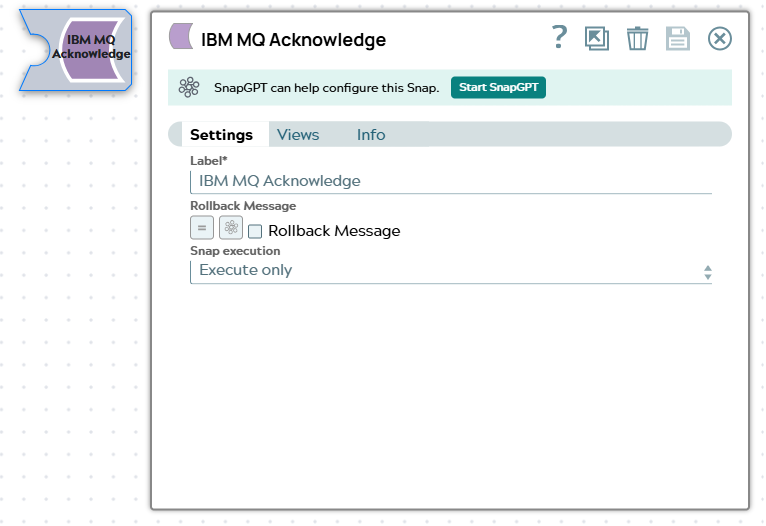Click SnapGPT suggest icon beside Rollback Message
Viewport: 766px width, 526px height.
coord(231,228)
